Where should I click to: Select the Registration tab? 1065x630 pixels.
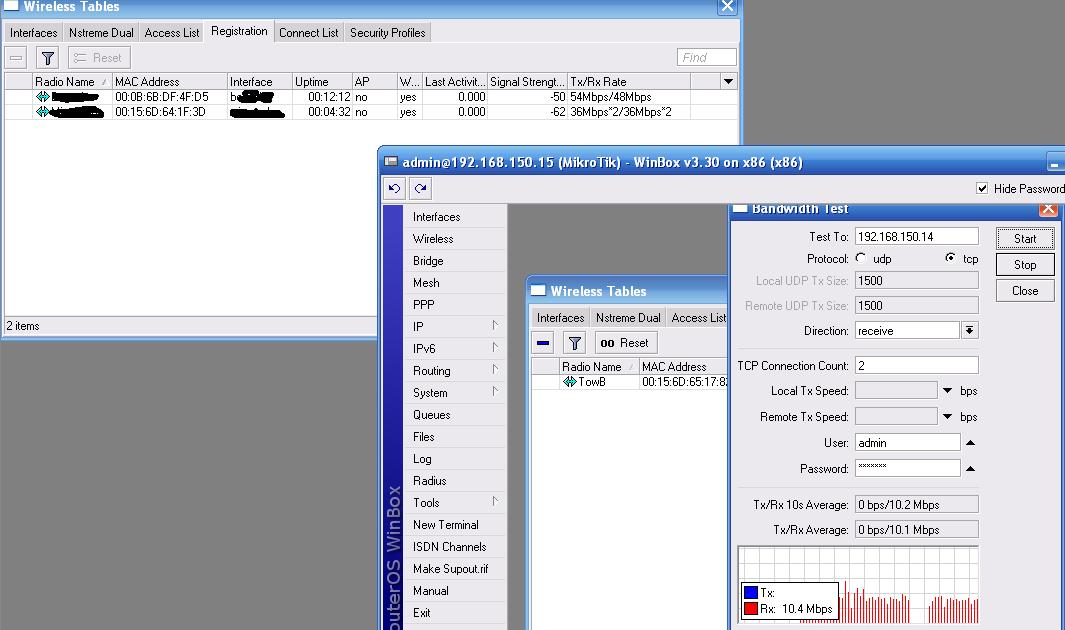pyautogui.click(x=239, y=31)
